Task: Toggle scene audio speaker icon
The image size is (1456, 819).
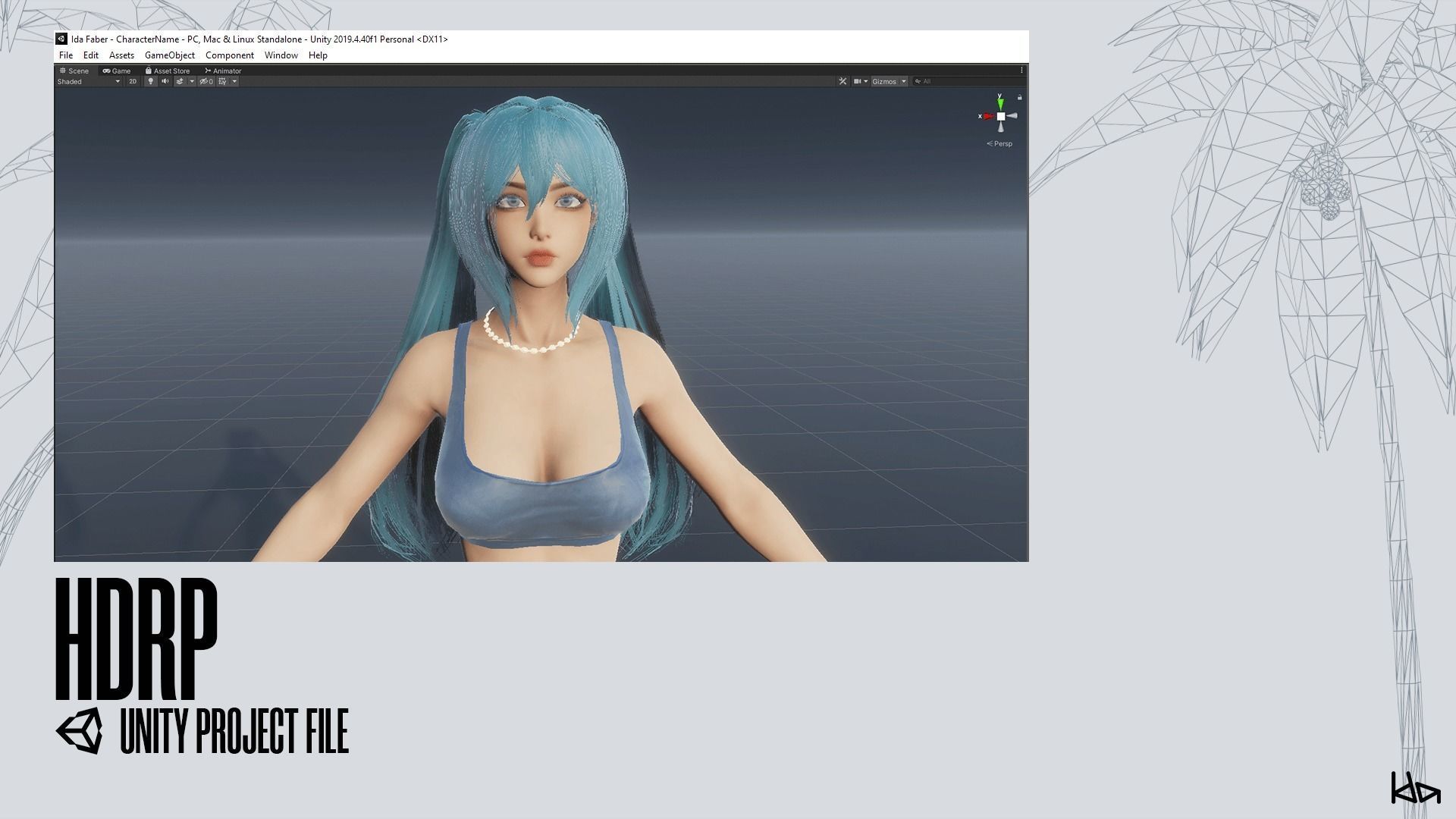Action: point(165,82)
